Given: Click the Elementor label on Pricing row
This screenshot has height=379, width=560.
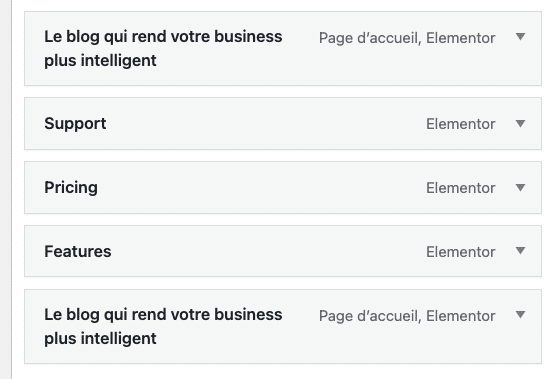Looking at the screenshot, I should [x=460, y=188].
